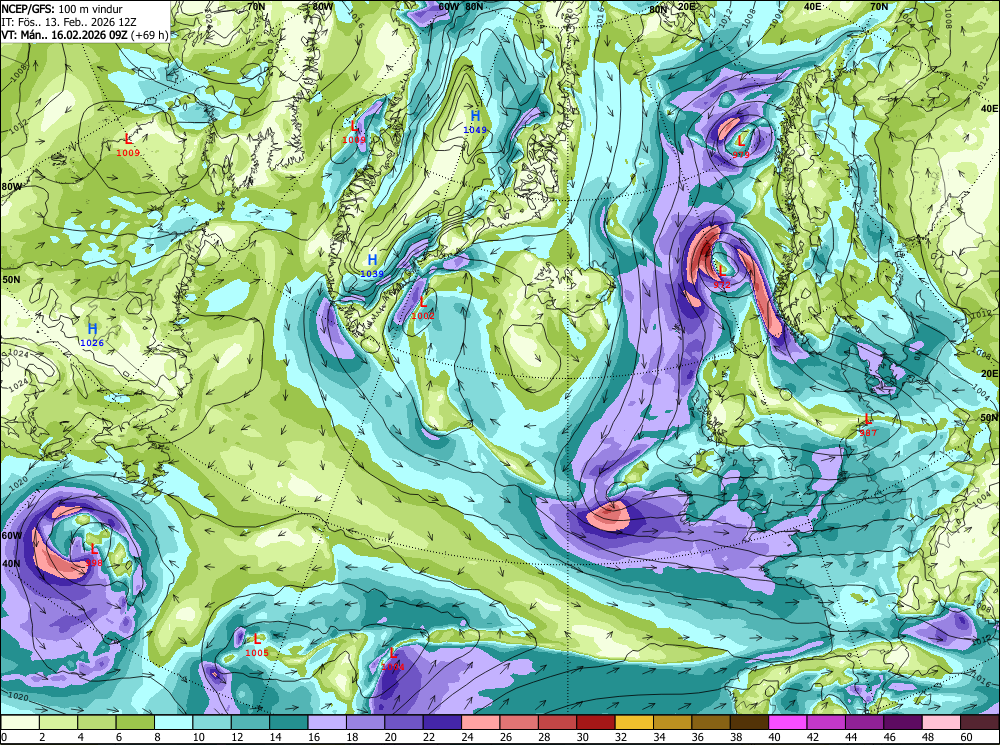Click the L 1002 low pressure marker

pos(423,307)
